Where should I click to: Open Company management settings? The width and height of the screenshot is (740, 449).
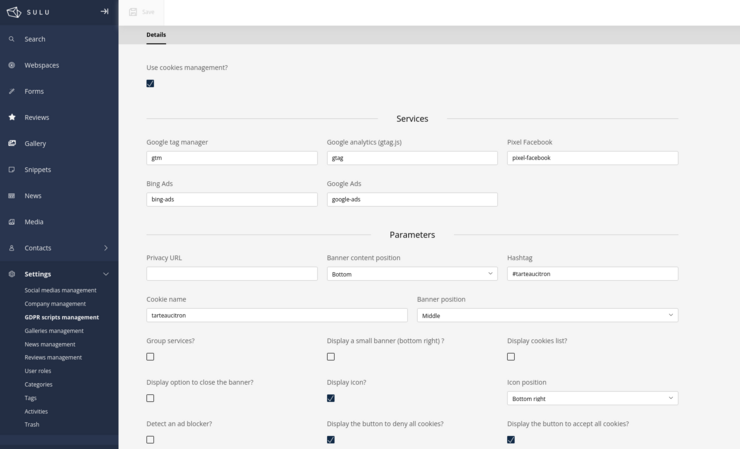[x=55, y=304]
